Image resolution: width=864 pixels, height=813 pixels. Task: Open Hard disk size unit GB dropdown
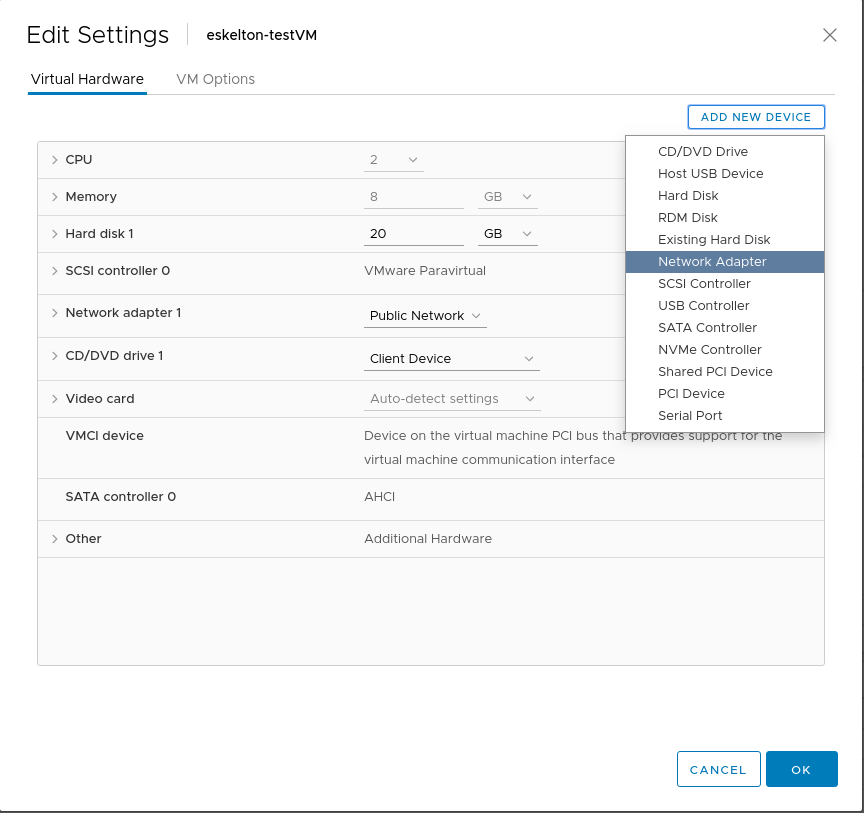coord(507,234)
